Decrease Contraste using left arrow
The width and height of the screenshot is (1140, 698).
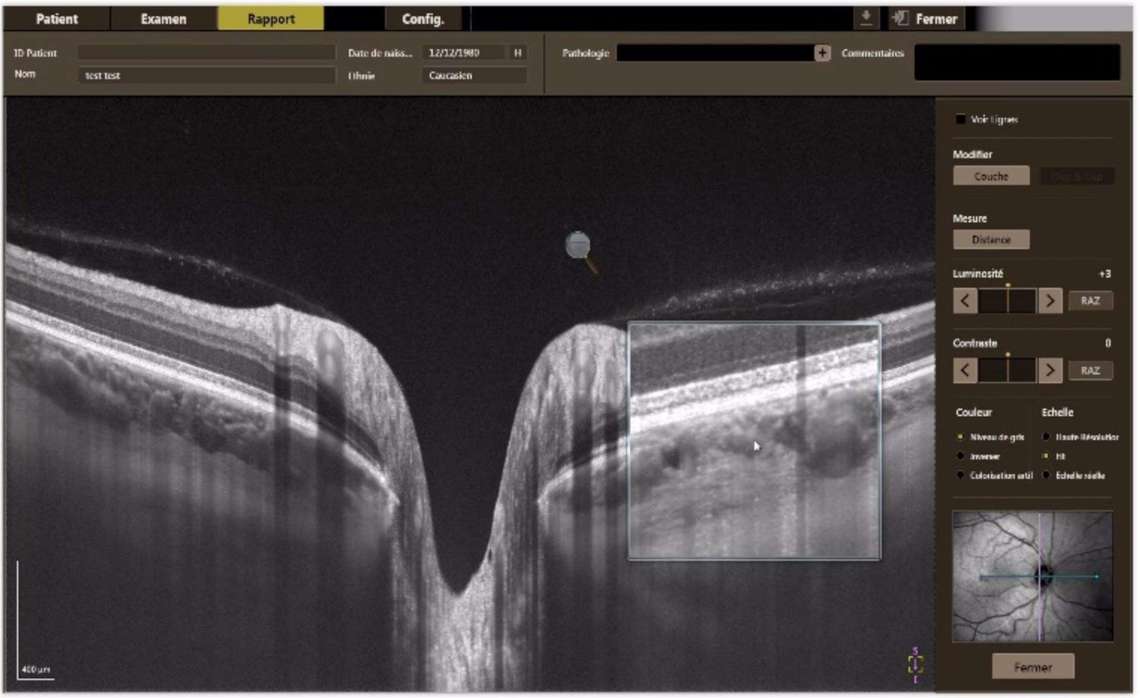(x=964, y=371)
